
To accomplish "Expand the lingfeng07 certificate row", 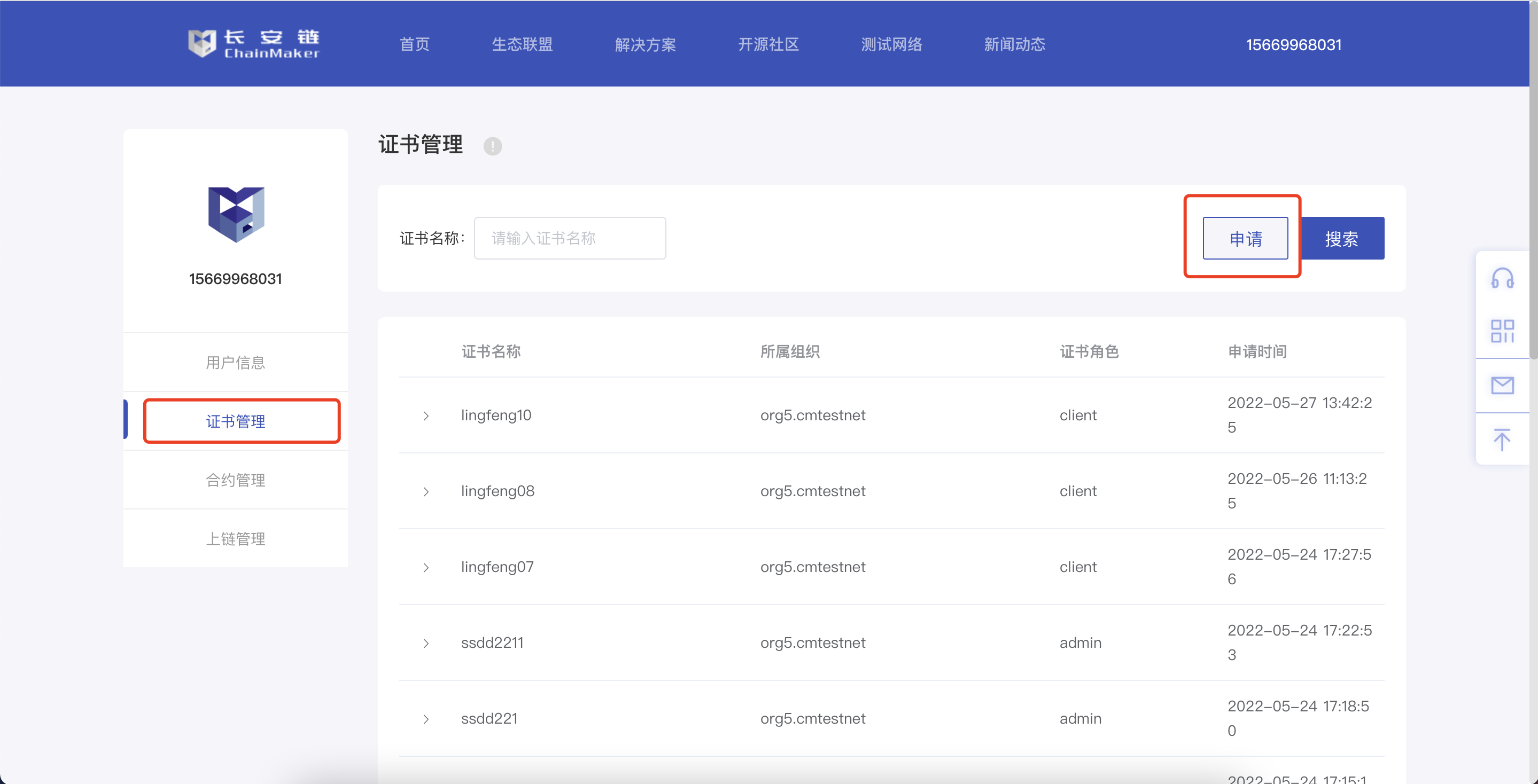I will [x=426, y=567].
